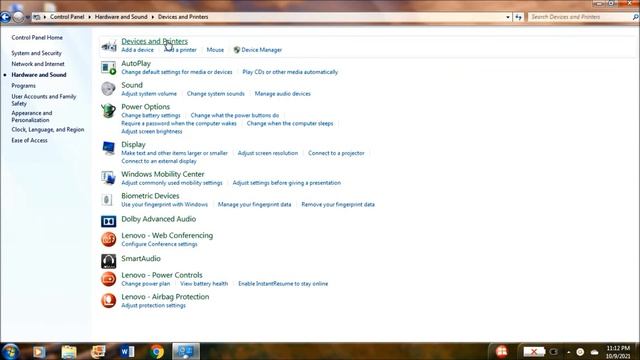Image resolution: width=640 pixels, height=360 pixels.
Task: Click the Lenovo Power Controls icon
Action: 109,279
